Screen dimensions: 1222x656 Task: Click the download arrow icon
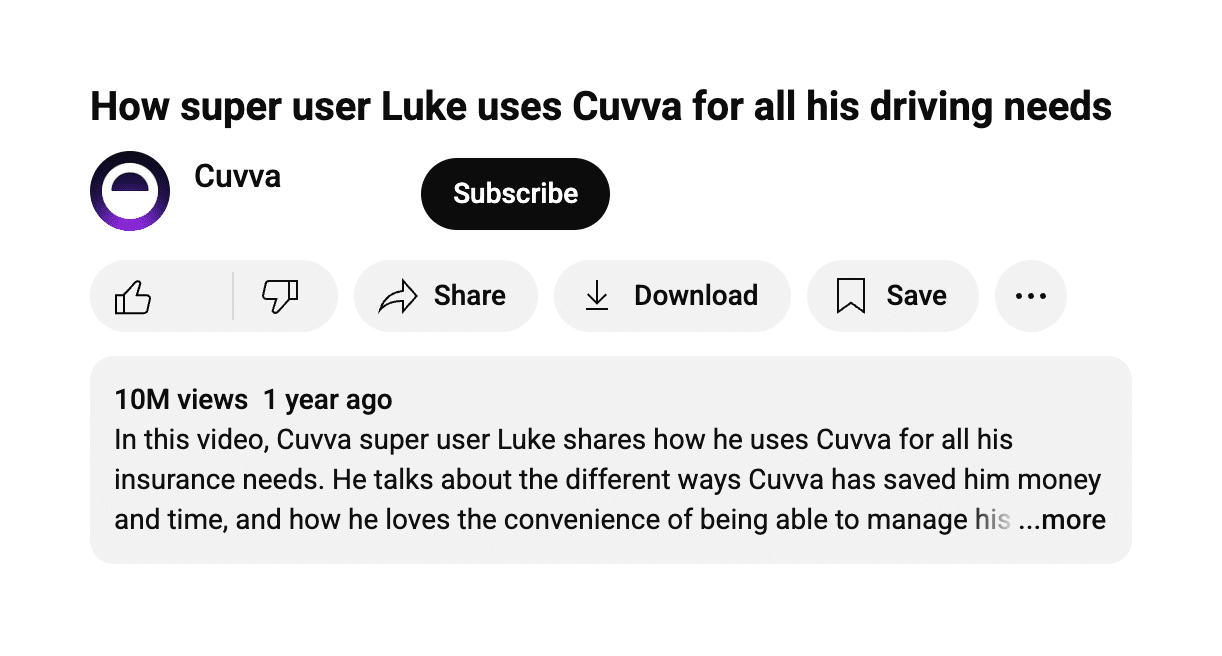(x=597, y=296)
